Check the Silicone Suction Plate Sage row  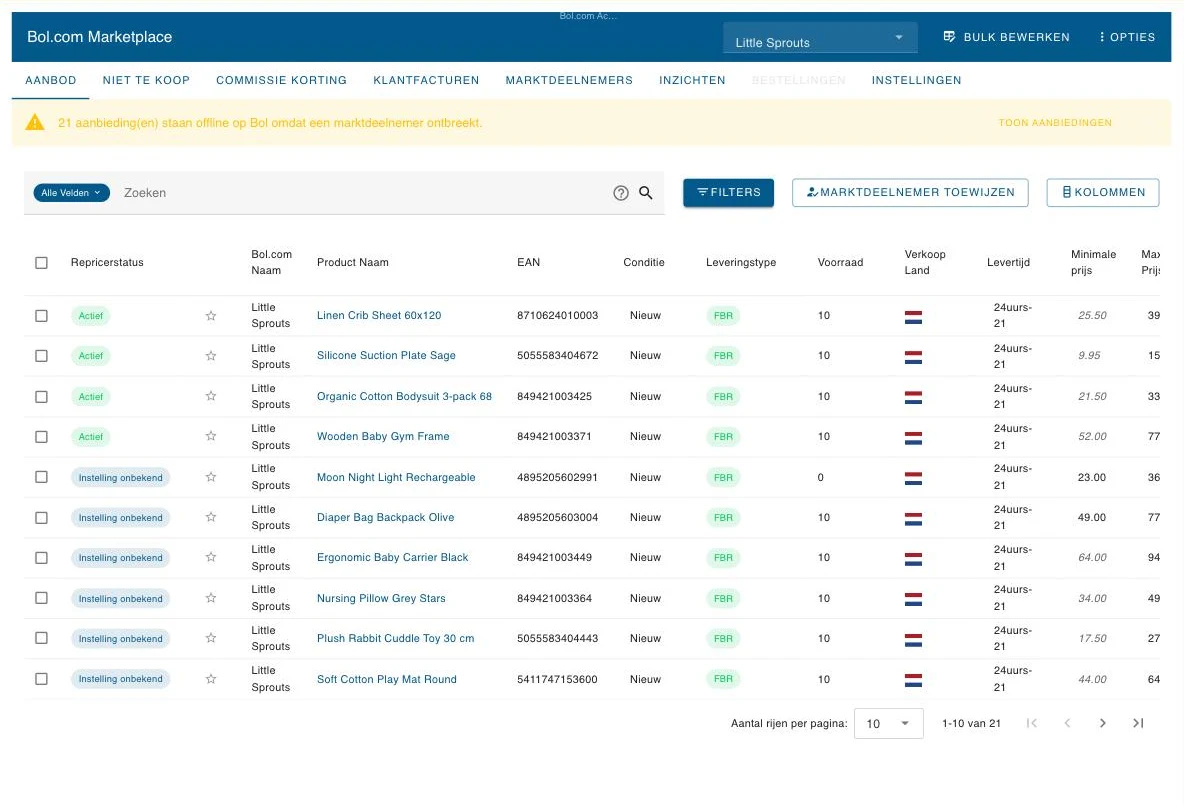(42, 356)
